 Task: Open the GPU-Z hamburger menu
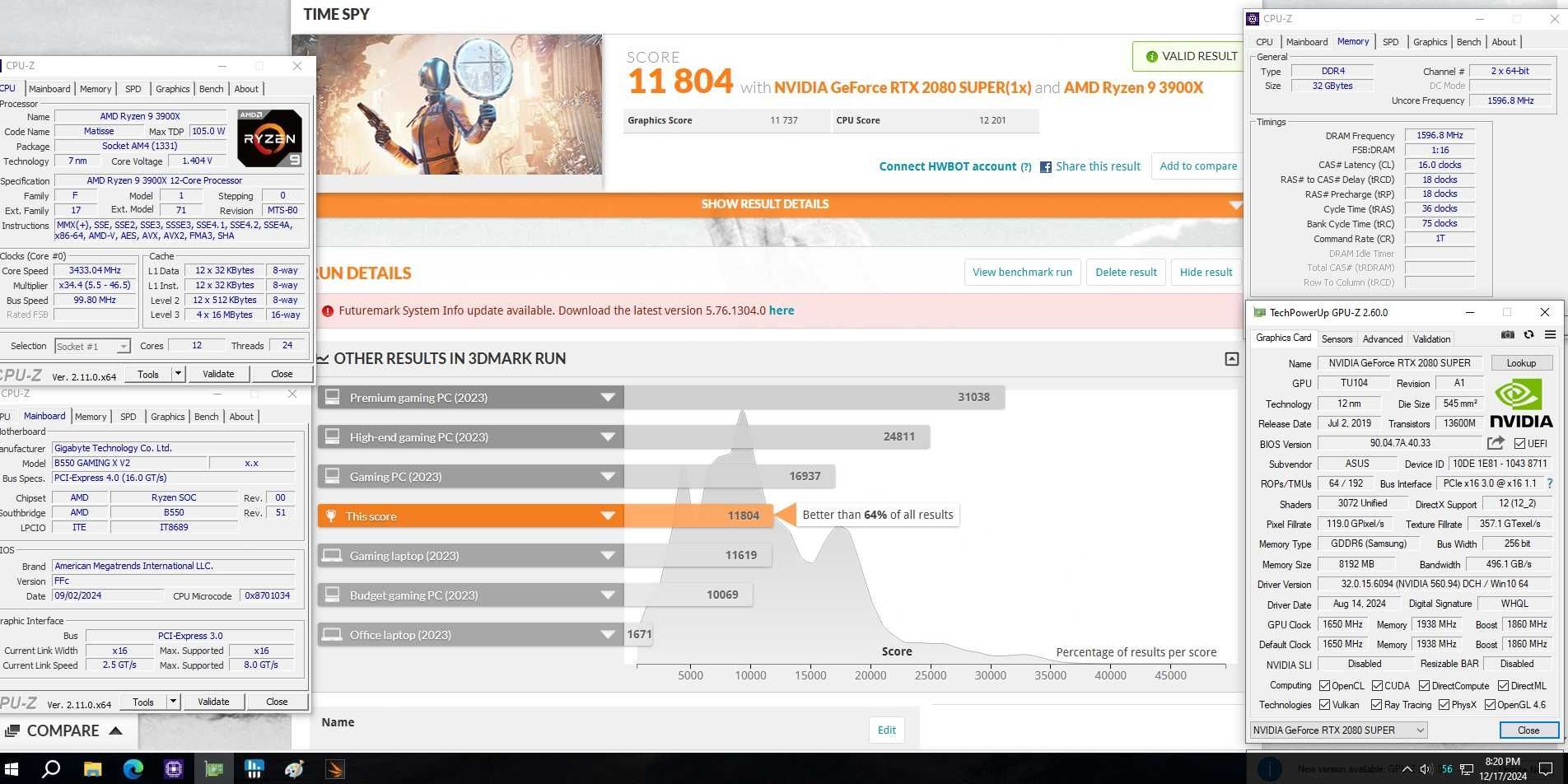point(1550,335)
